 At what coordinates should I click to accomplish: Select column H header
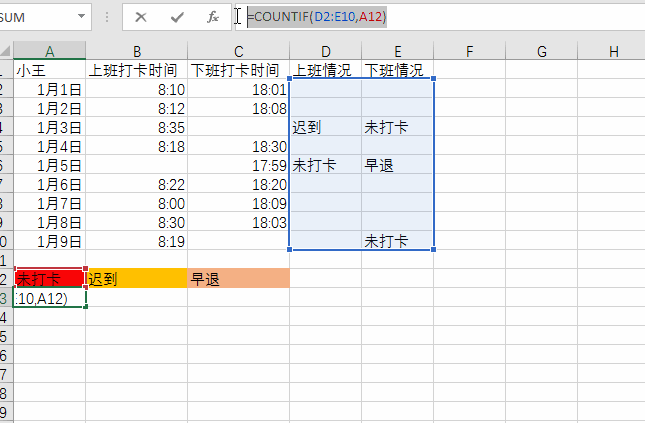[613, 51]
